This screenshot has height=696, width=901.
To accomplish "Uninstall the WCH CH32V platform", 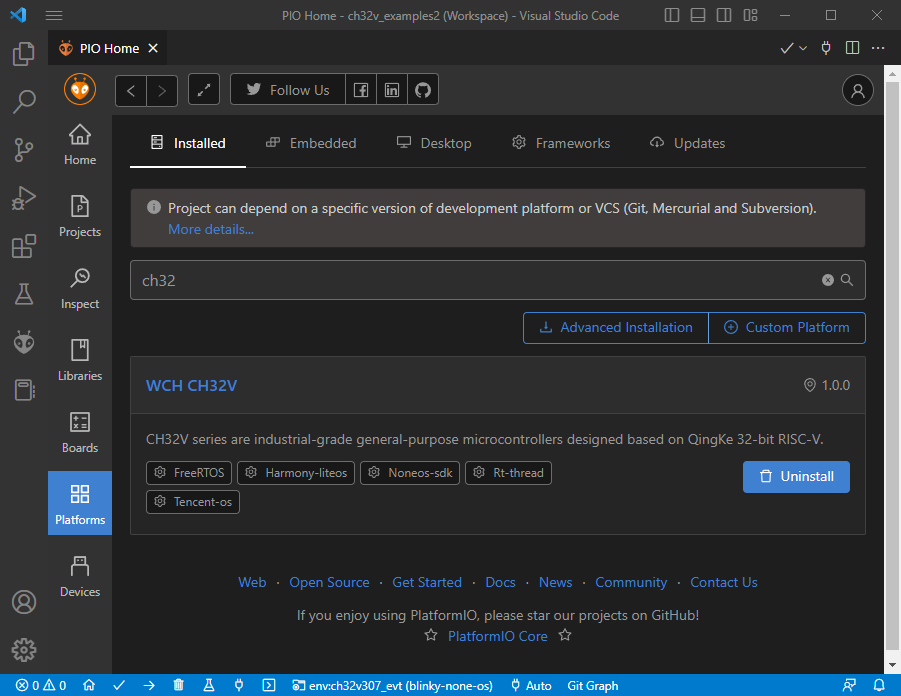I will [796, 476].
